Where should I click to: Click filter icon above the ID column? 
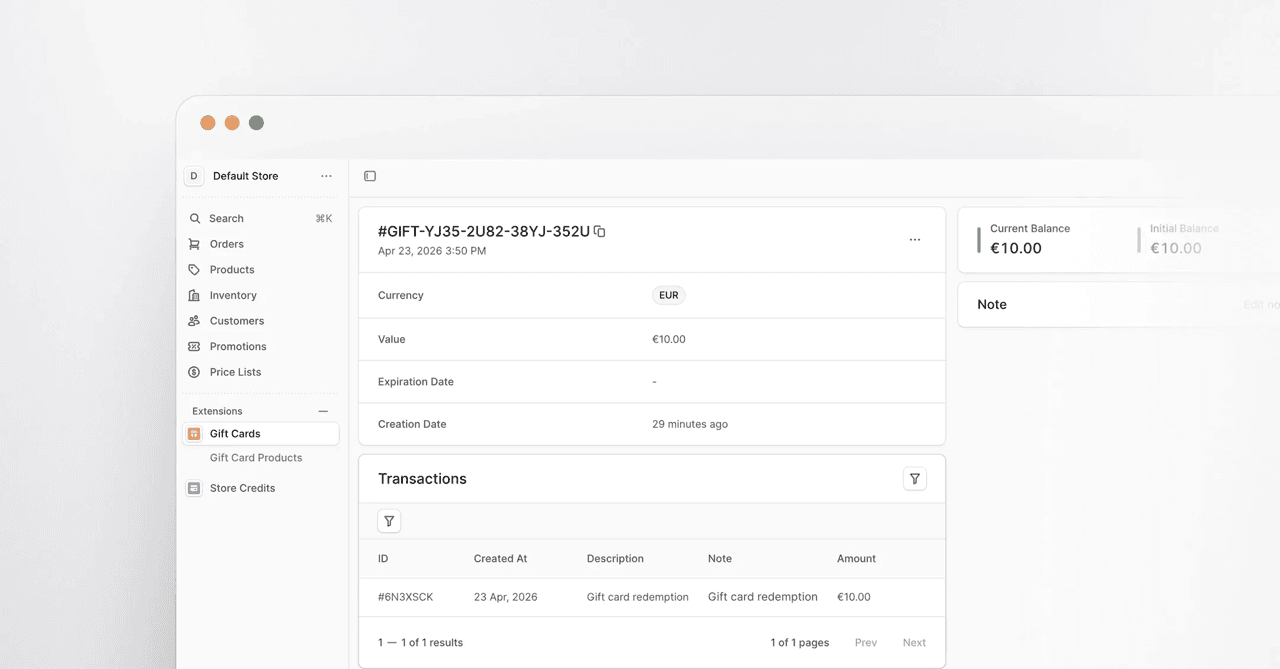(389, 521)
